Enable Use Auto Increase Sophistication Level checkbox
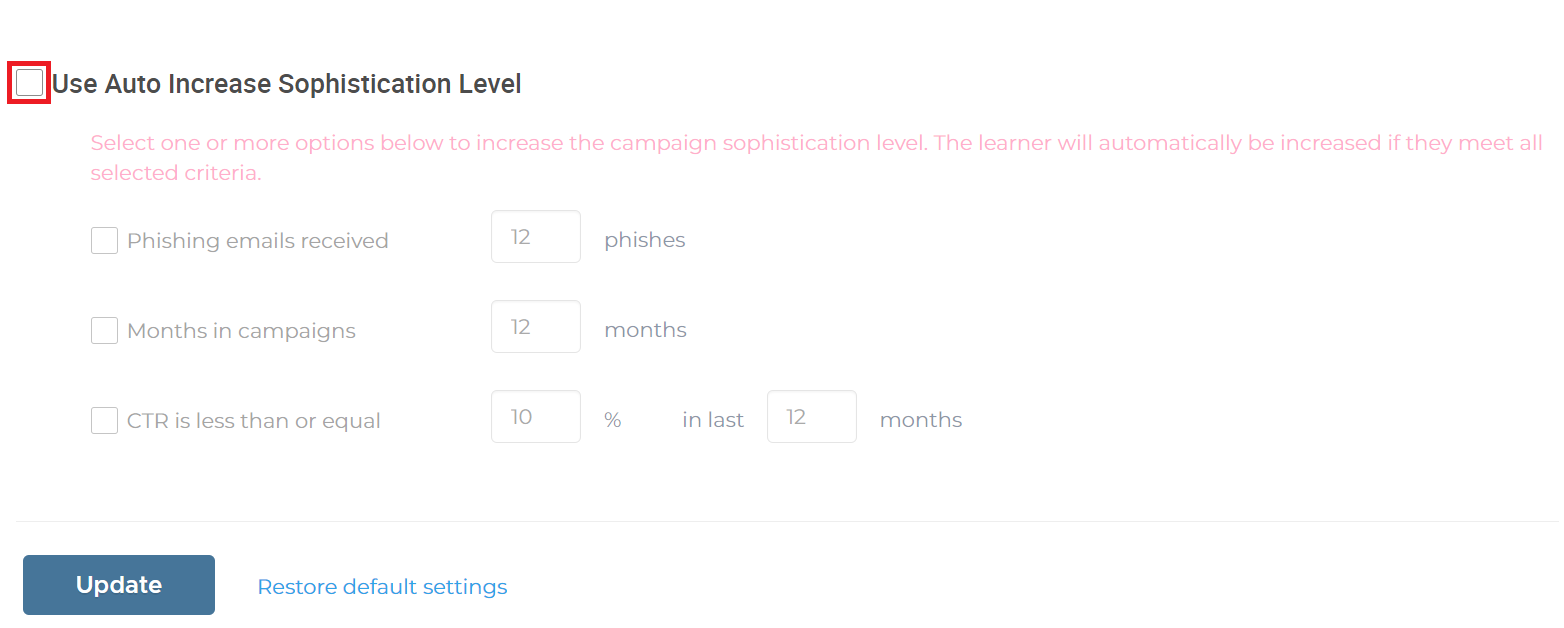 click(30, 83)
